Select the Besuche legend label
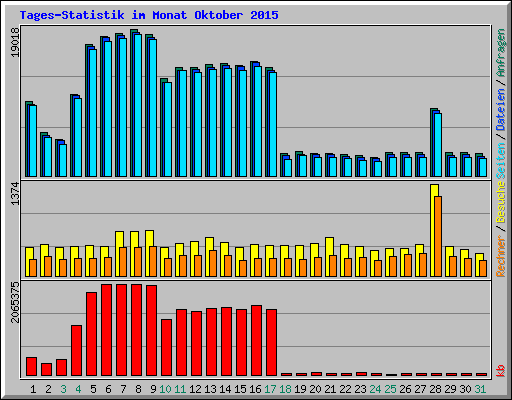 coord(501,202)
